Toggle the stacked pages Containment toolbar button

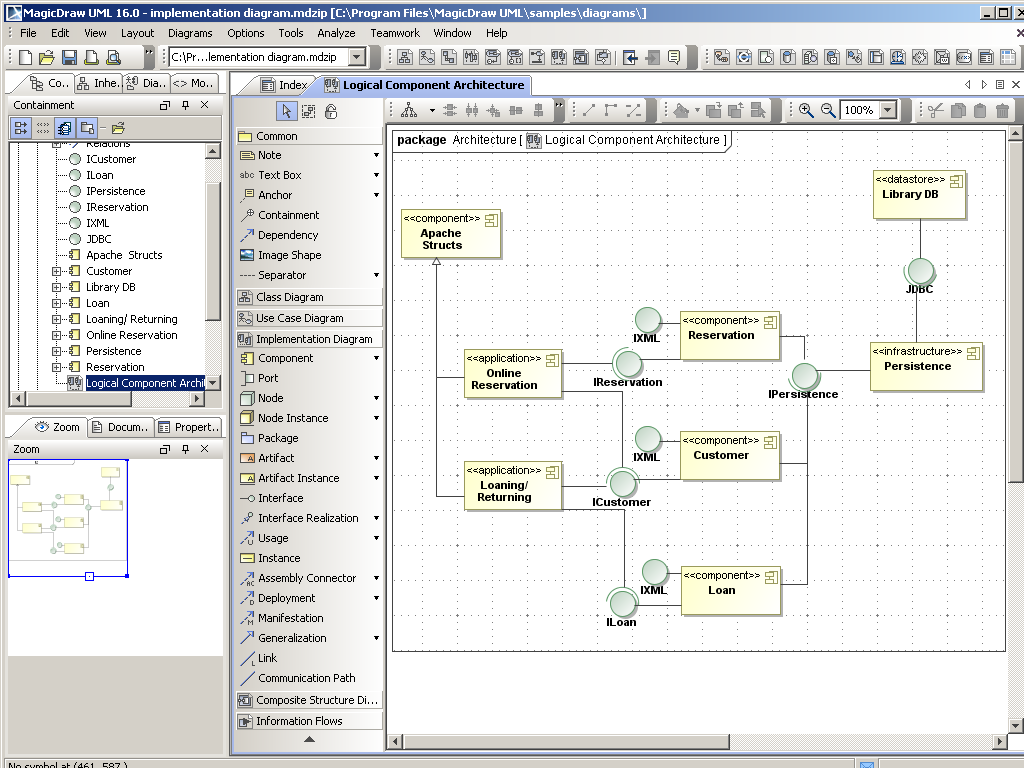[64, 128]
